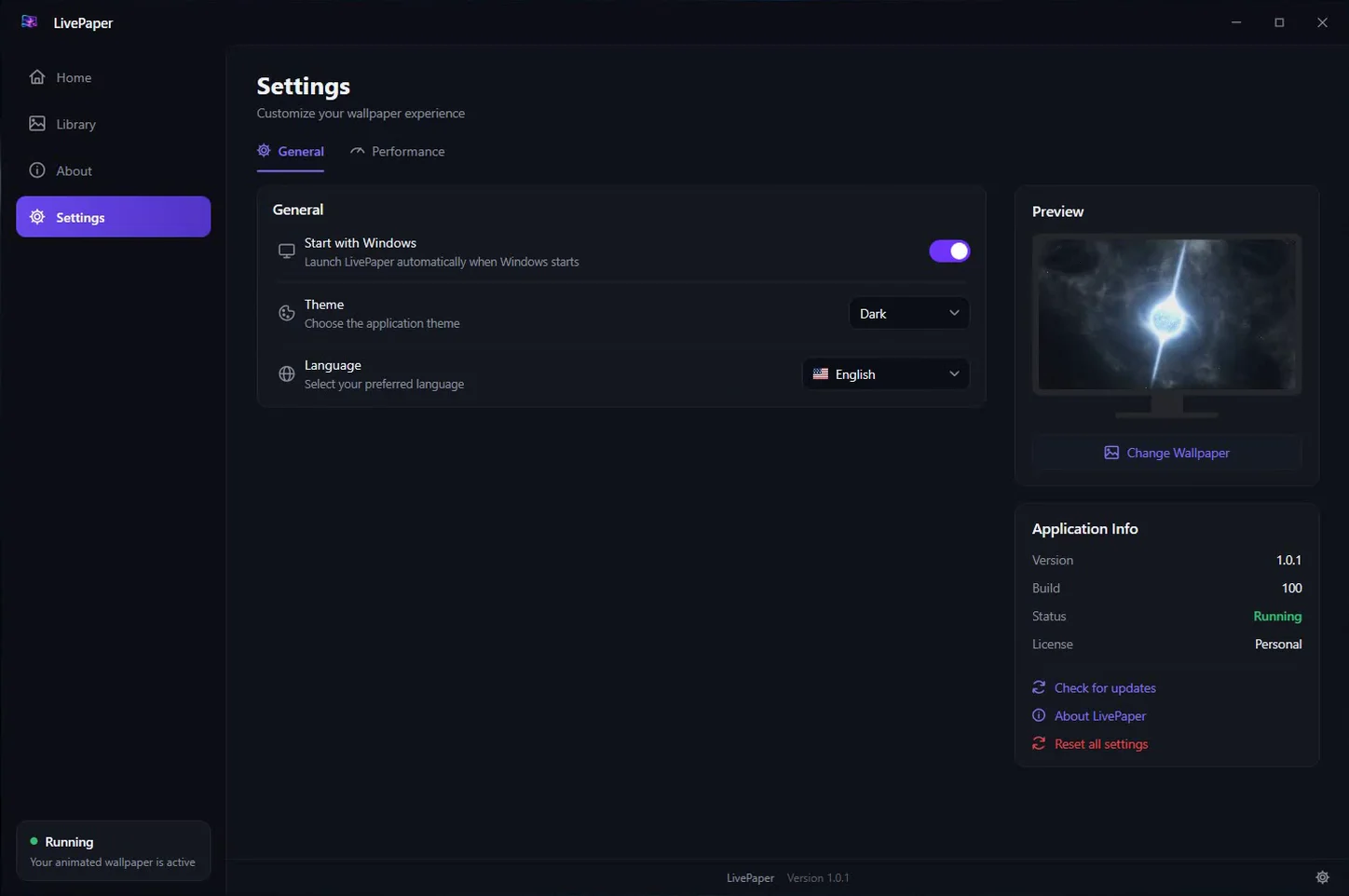
Task: Maximize the LivePaper window
Action: 1279,22
